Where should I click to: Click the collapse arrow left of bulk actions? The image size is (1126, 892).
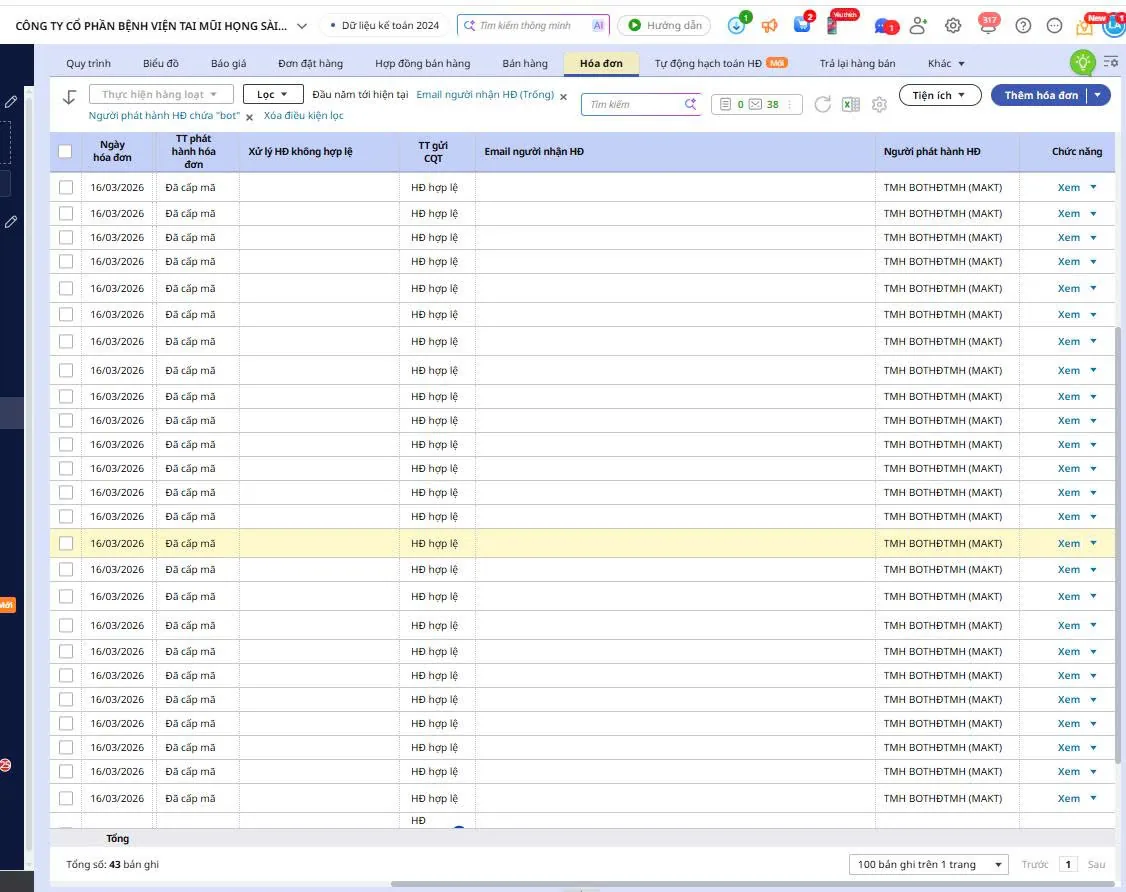point(69,97)
